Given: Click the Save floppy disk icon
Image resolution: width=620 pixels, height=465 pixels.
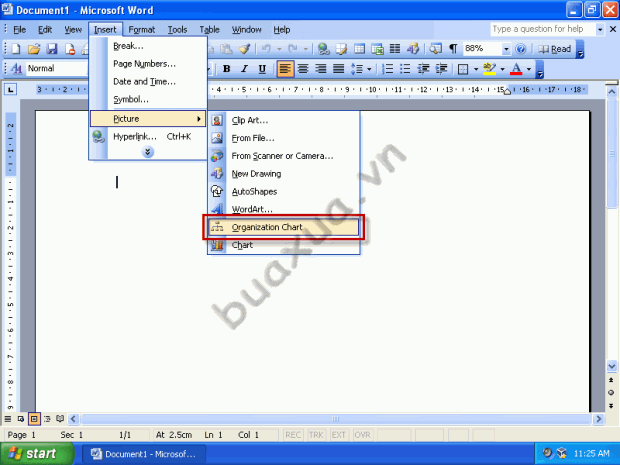Looking at the screenshot, I should (x=52, y=49).
